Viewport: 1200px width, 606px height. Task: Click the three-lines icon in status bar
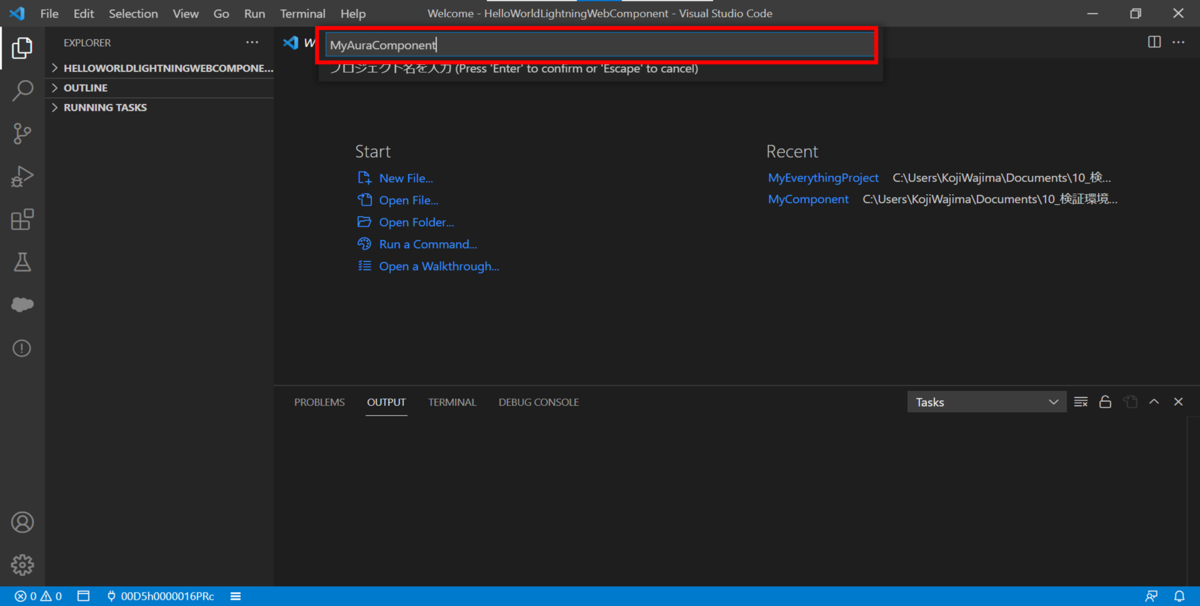coord(236,596)
